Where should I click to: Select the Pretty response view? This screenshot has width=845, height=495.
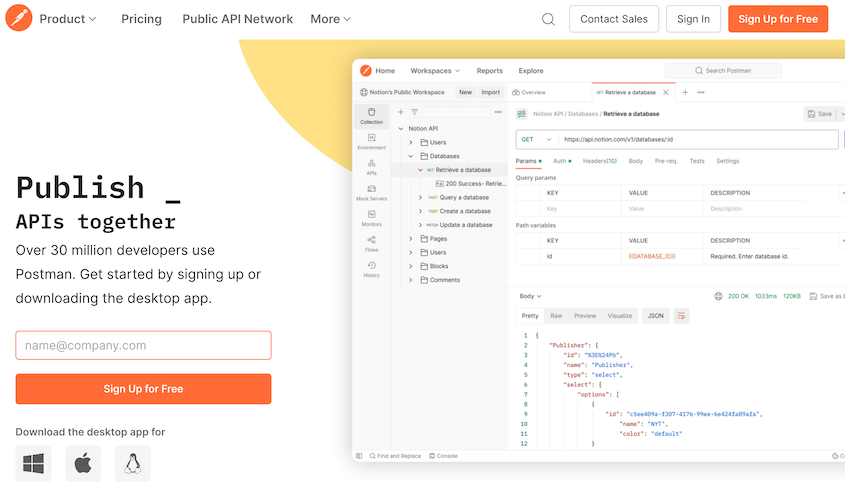point(530,316)
